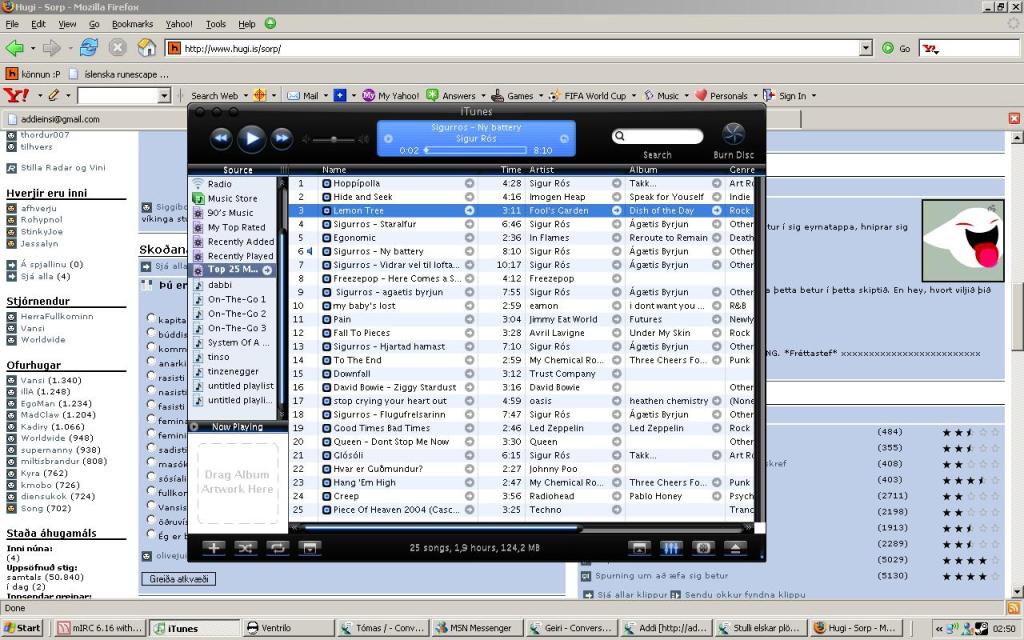Click the Yahoo Answers toolbar button
1024x640 pixels.
[451, 95]
